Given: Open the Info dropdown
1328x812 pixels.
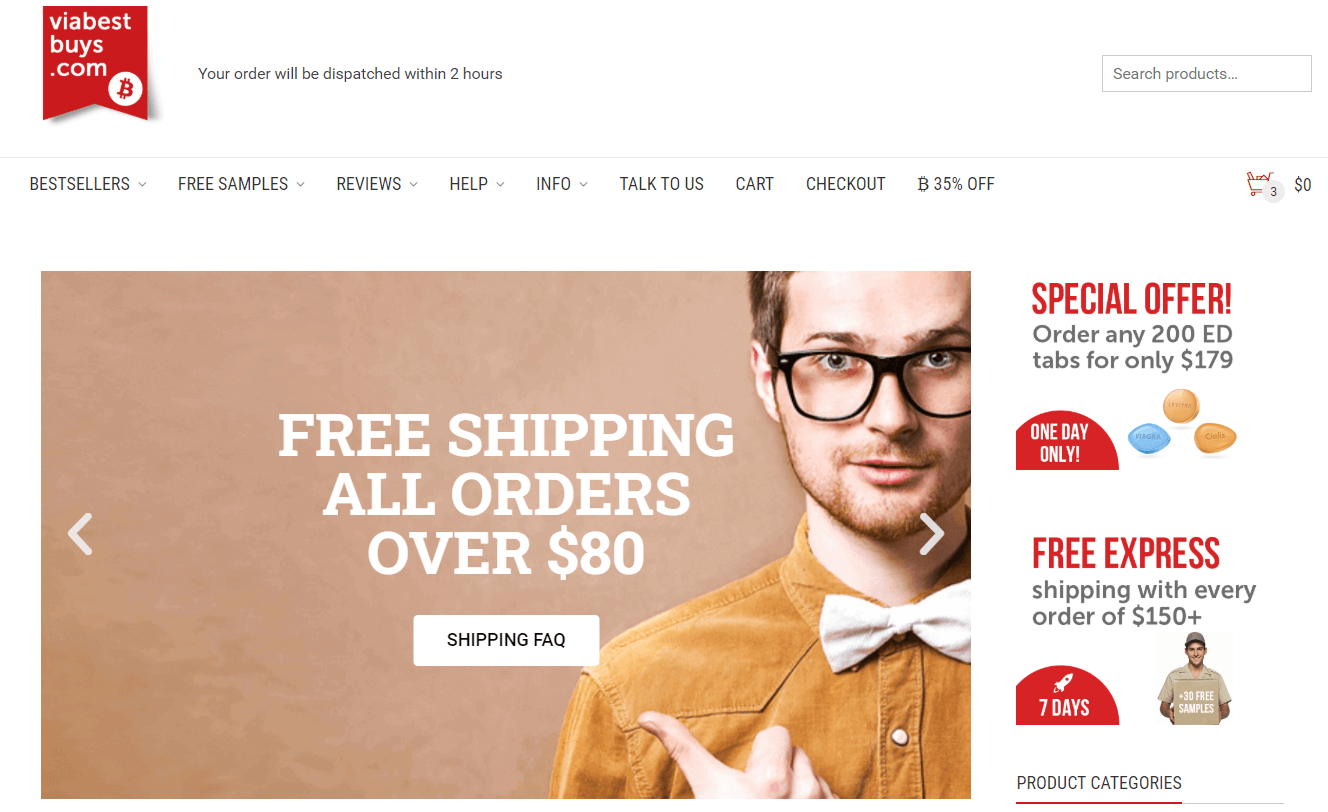Looking at the screenshot, I should click(x=562, y=184).
